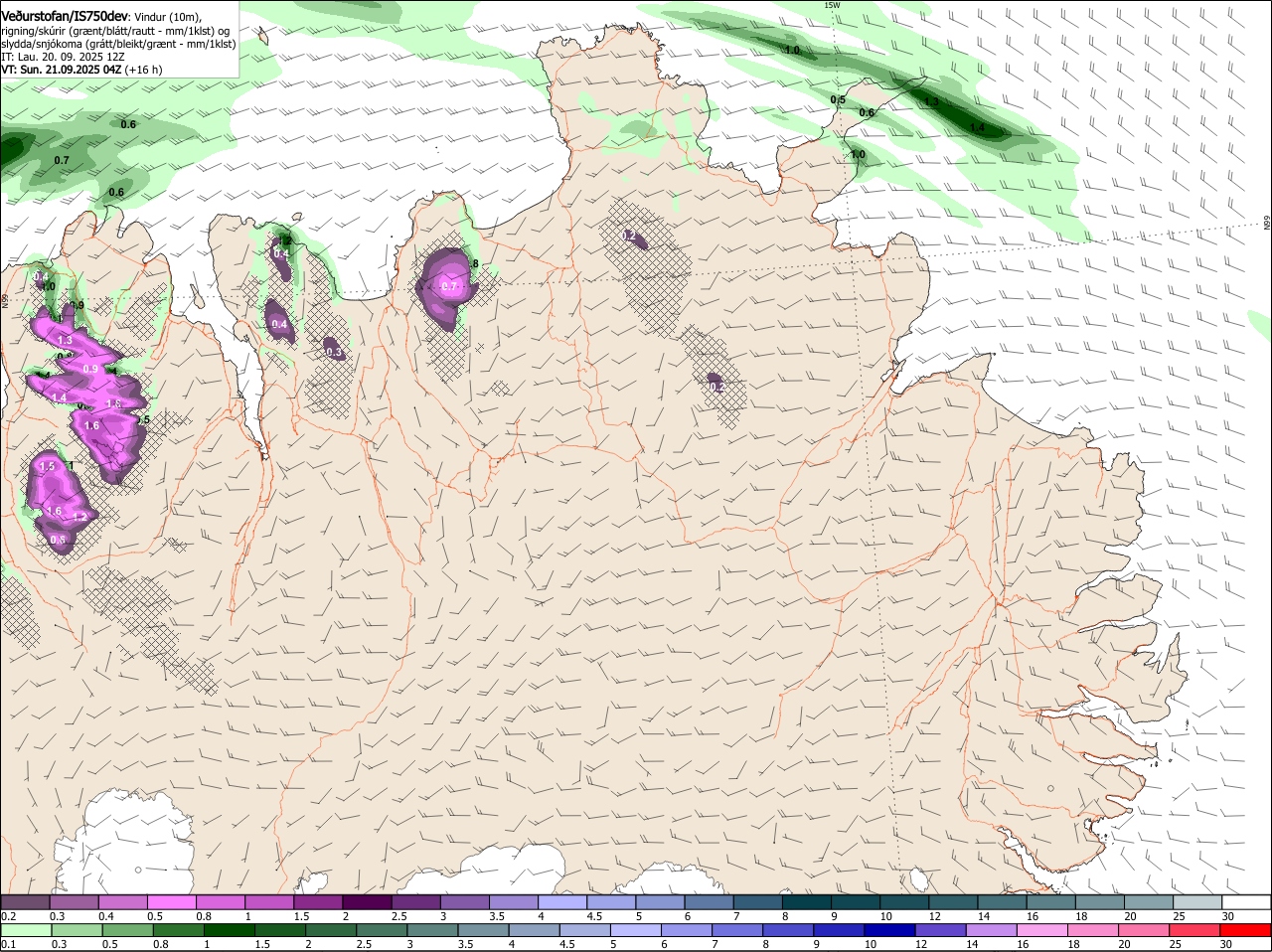The height and width of the screenshot is (952, 1272).
Task: Click the '1.4' label in the dark green rain band
Action: click(977, 127)
